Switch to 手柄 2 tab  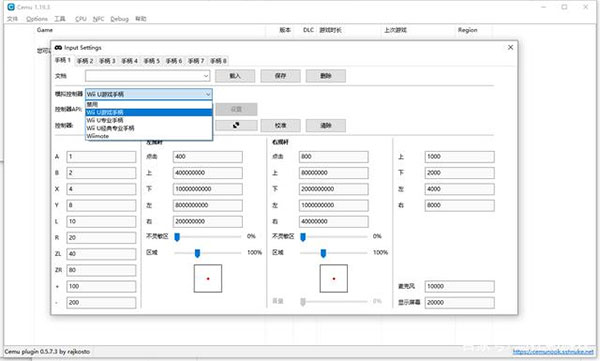(85, 61)
